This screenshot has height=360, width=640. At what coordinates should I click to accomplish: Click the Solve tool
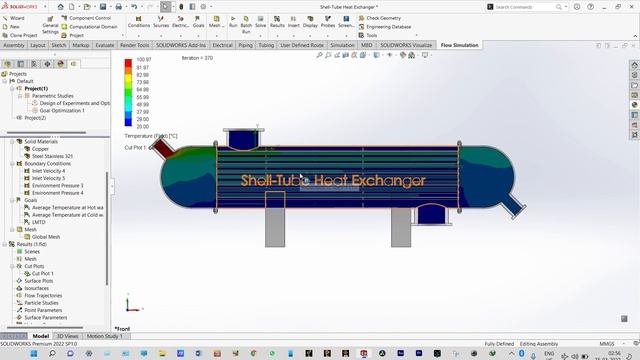coord(260,22)
